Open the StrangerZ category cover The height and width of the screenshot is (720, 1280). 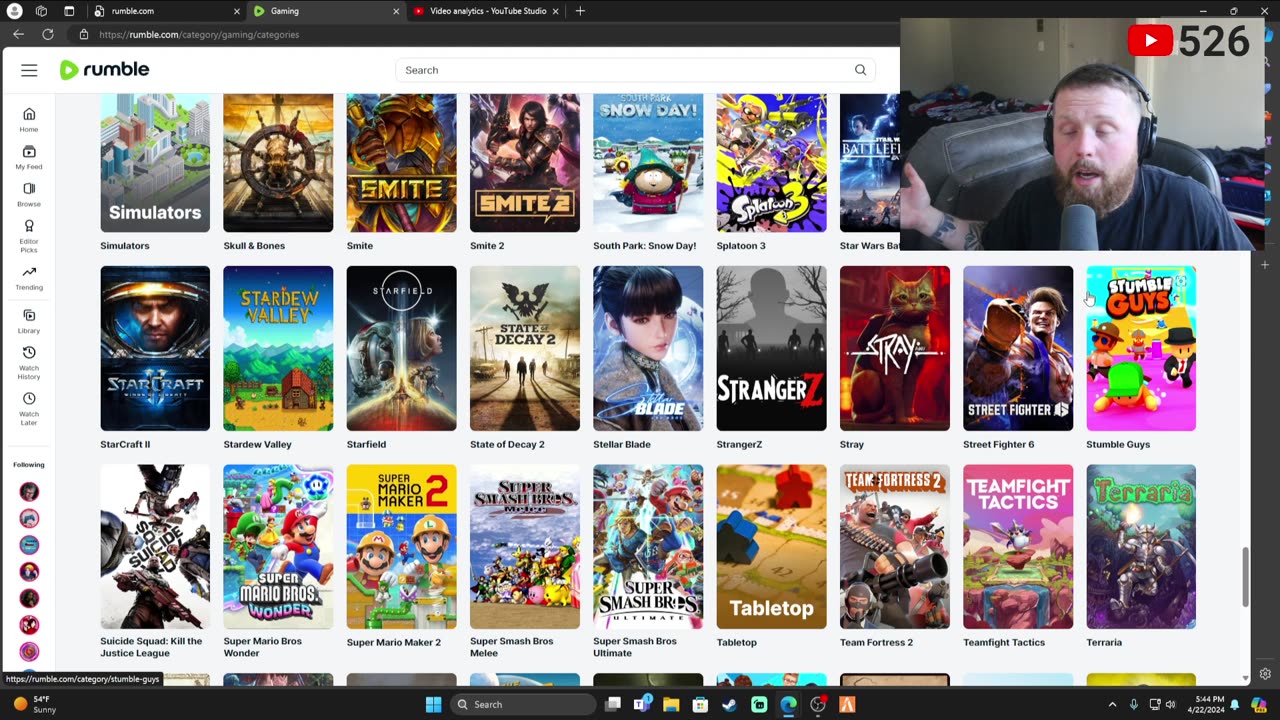point(771,348)
